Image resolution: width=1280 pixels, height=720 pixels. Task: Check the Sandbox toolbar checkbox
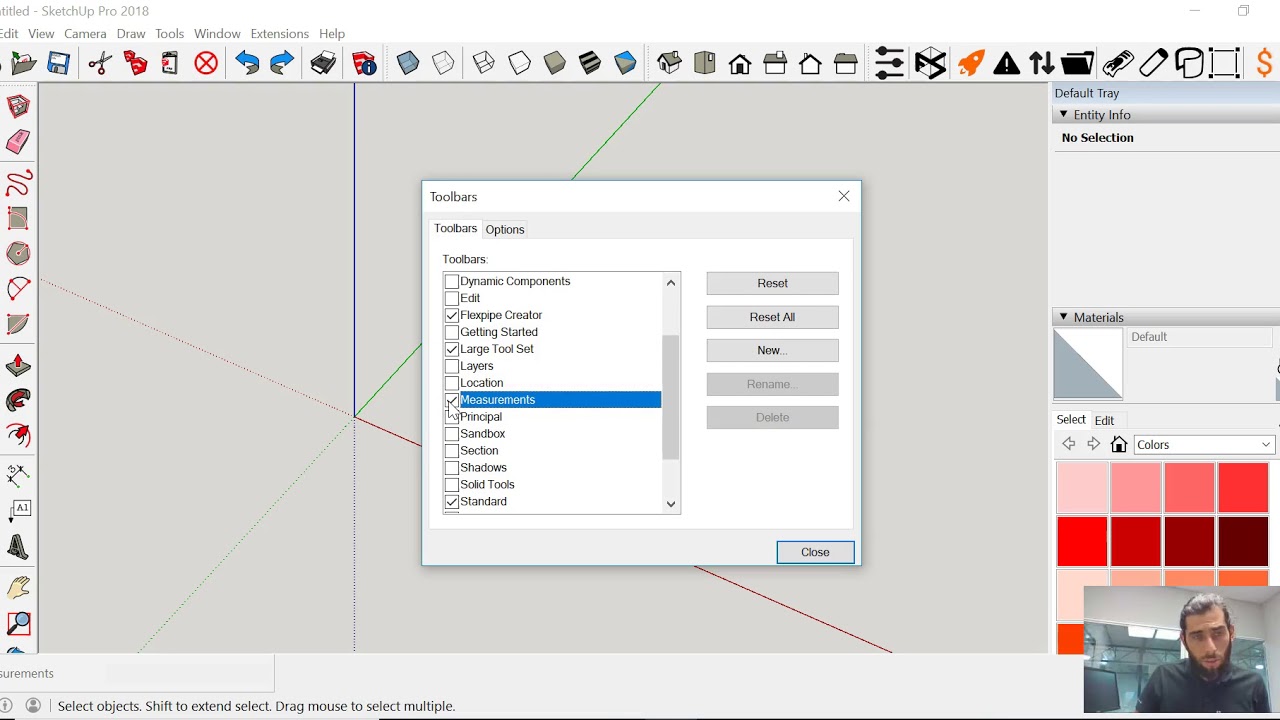click(452, 435)
